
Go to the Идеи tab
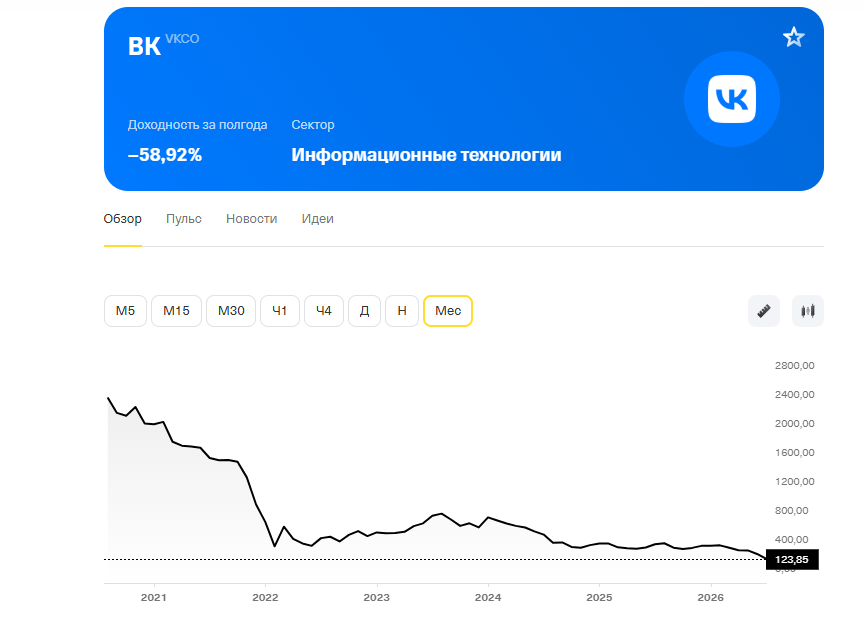318,219
